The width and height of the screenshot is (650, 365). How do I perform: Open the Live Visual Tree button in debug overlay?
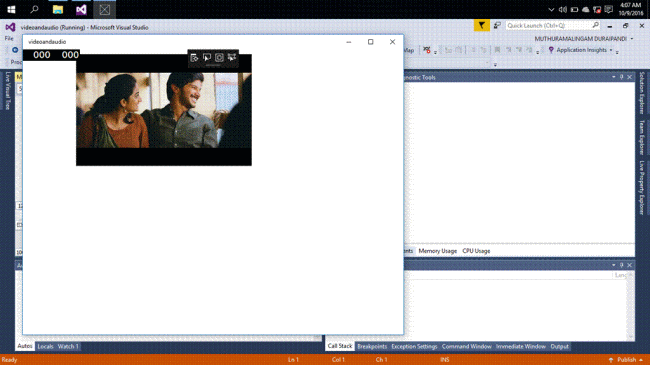194,58
